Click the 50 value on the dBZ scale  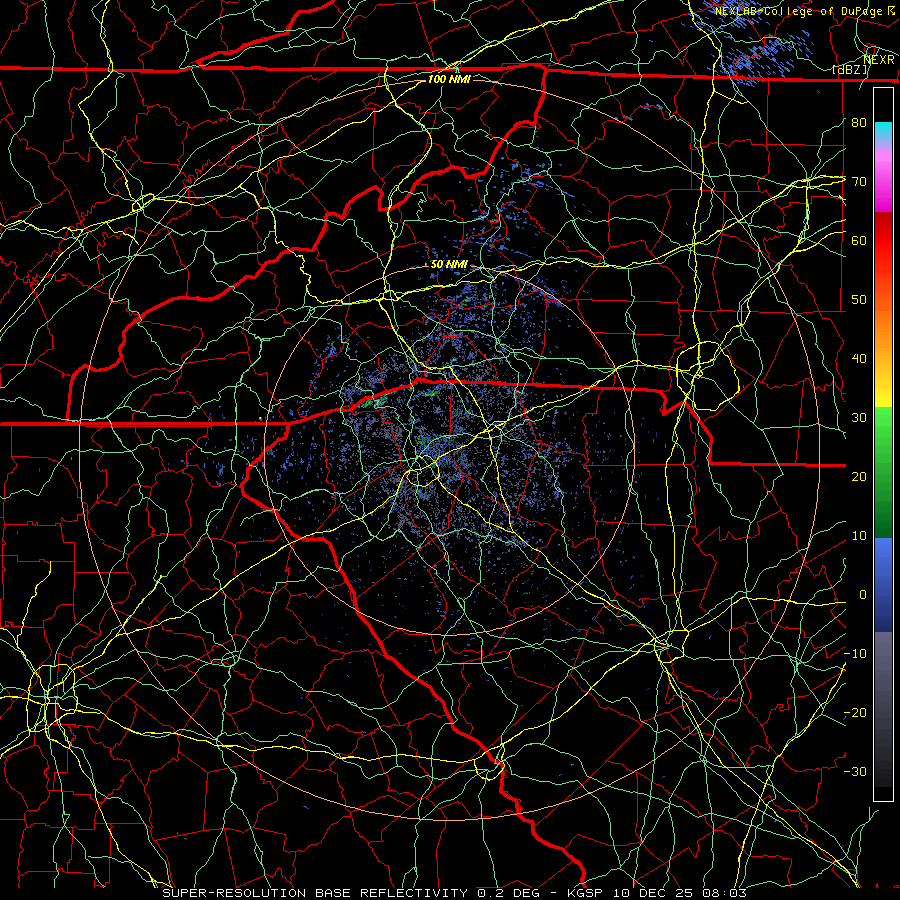(x=859, y=300)
